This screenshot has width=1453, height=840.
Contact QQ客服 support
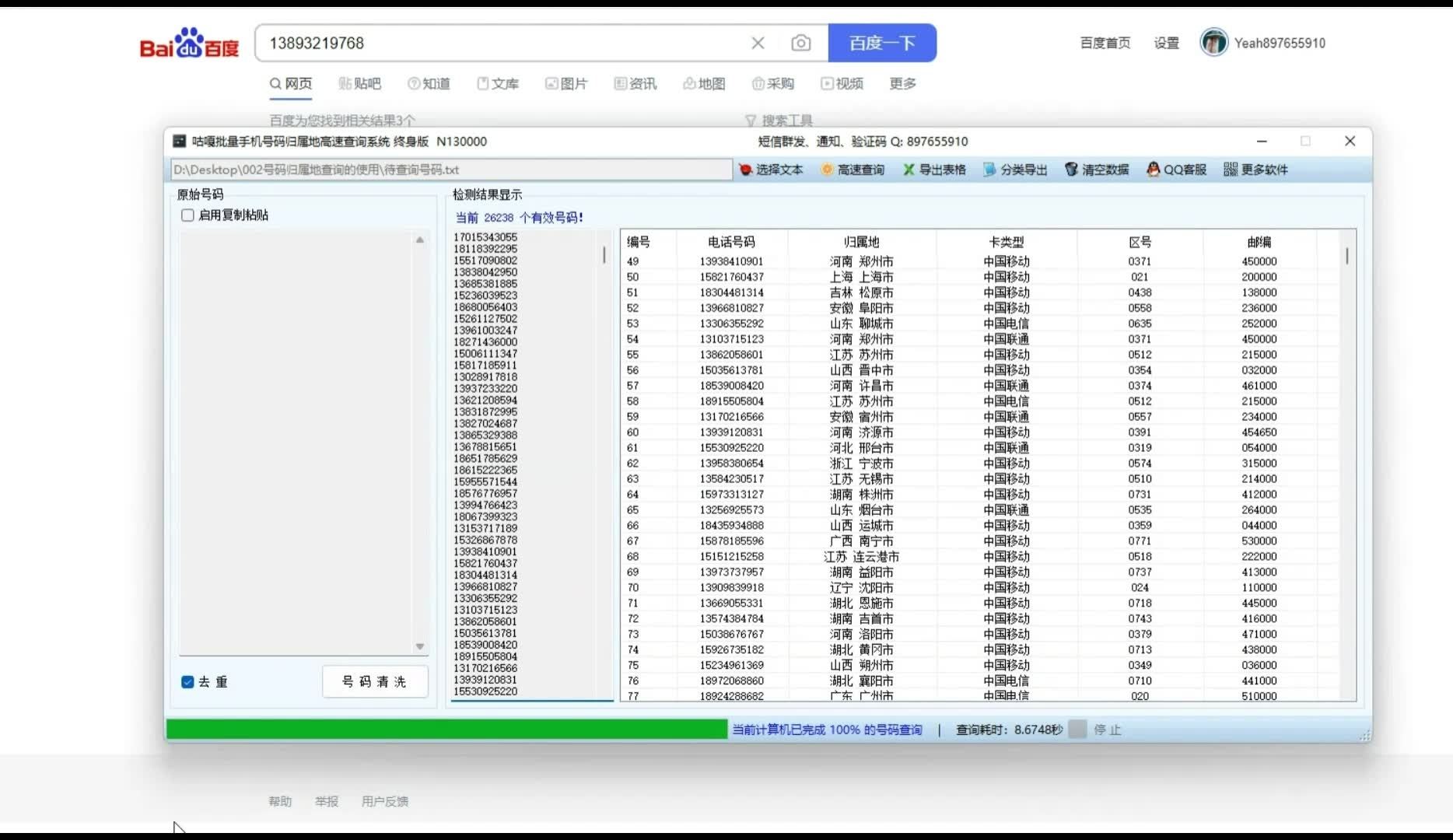pyautogui.click(x=1177, y=170)
